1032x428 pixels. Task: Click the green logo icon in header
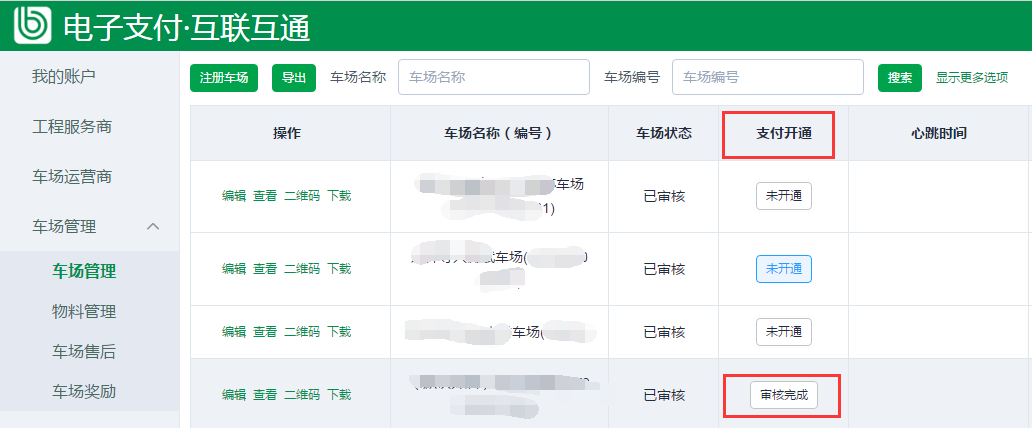click(32, 25)
